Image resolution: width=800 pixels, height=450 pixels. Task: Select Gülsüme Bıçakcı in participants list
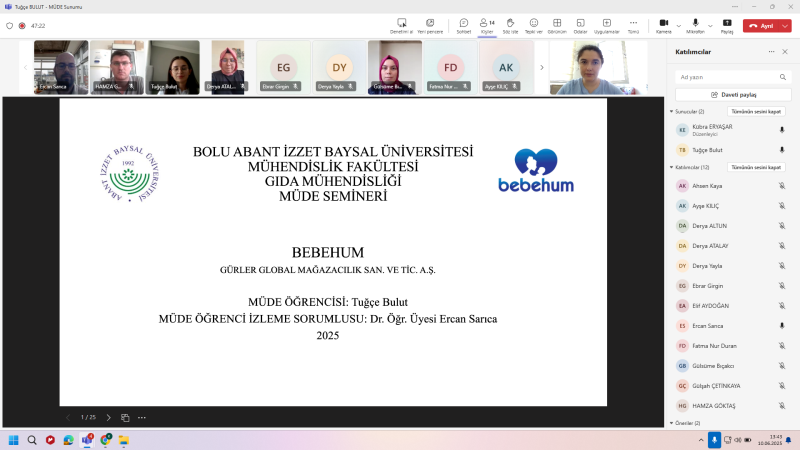[x=732, y=366]
